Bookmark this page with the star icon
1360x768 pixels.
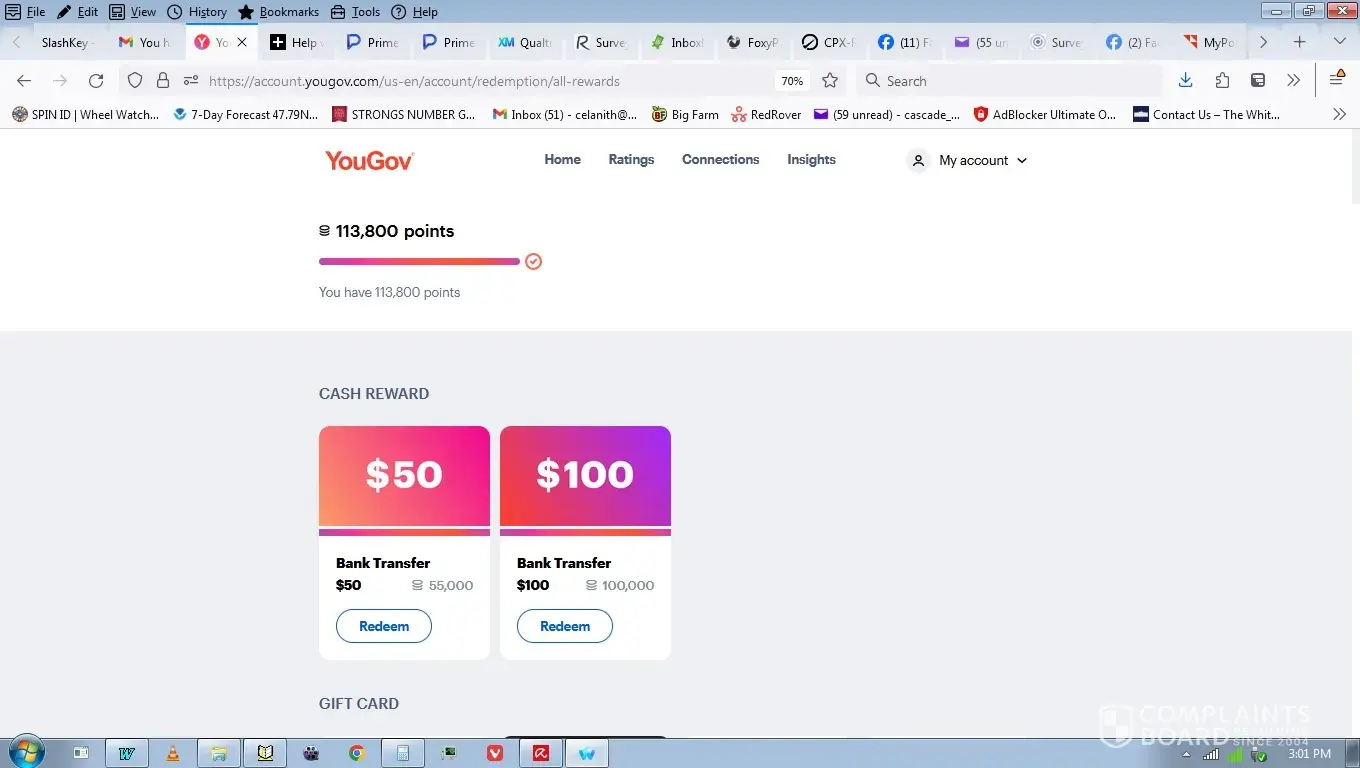point(830,81)
